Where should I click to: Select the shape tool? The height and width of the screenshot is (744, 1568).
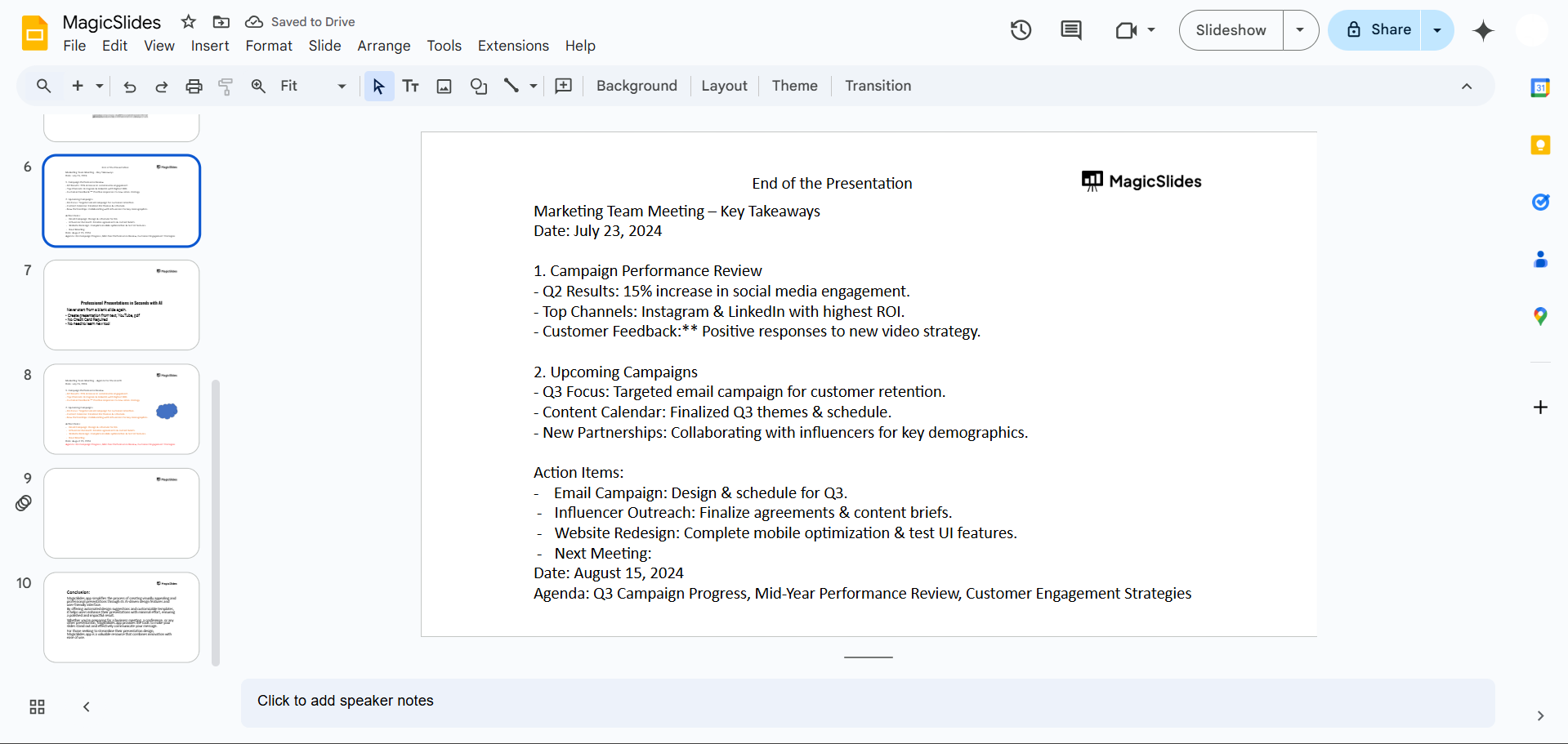pyautogui.click(x=478, y=87)
